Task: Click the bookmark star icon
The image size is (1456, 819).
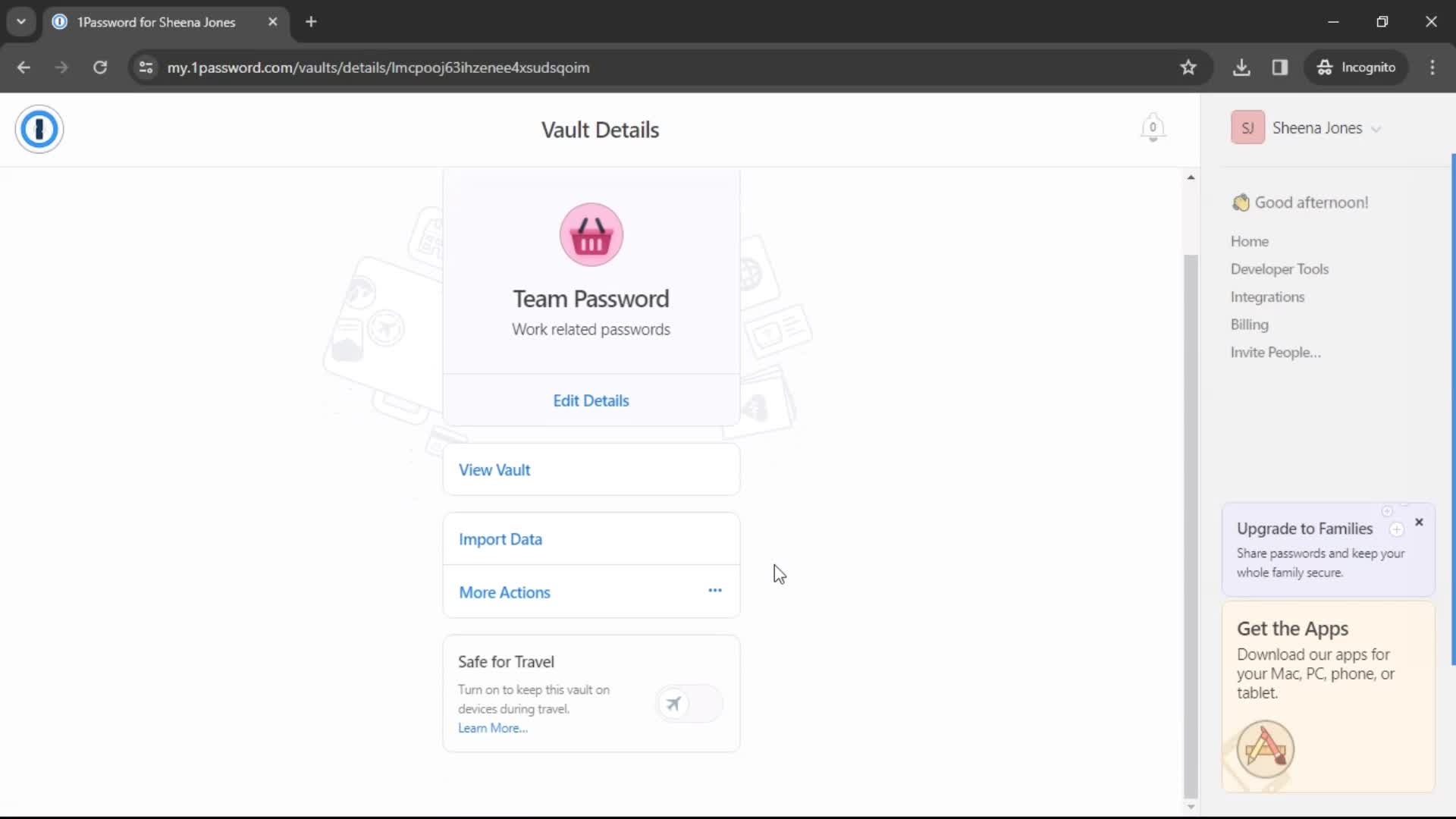Action: (1188, 67)
